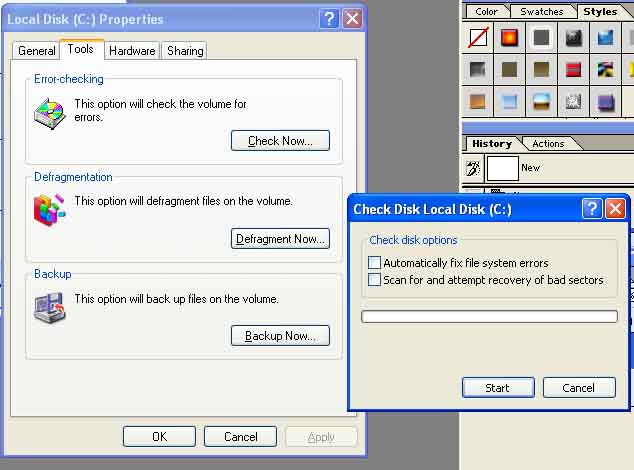This screenshot has width=634, height=470.
Task: Click the New history state label
Action: pos(530,168)
